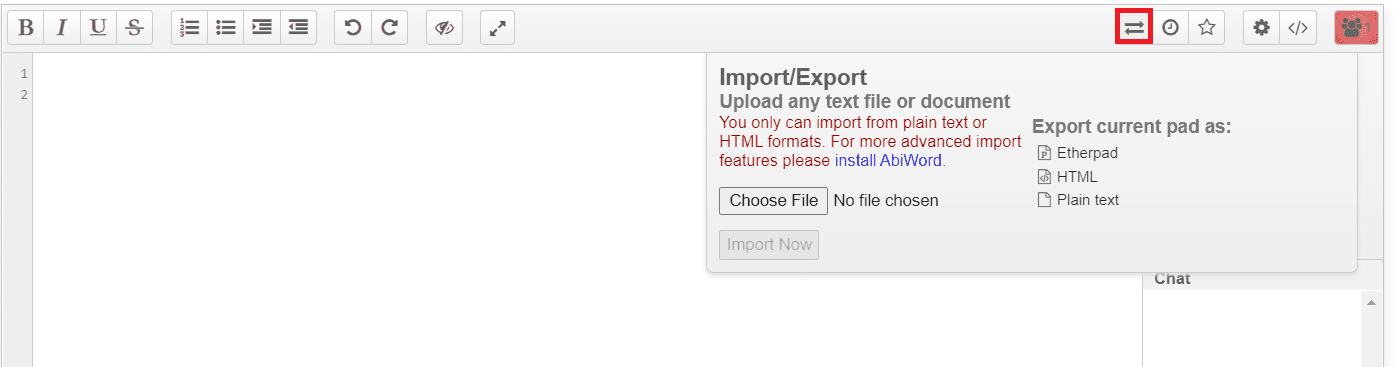Image resolution: width=1398 pixels, height=367 pixels.
Task: Toggle the Import/Export panel button
Action: coord(1134,28)
